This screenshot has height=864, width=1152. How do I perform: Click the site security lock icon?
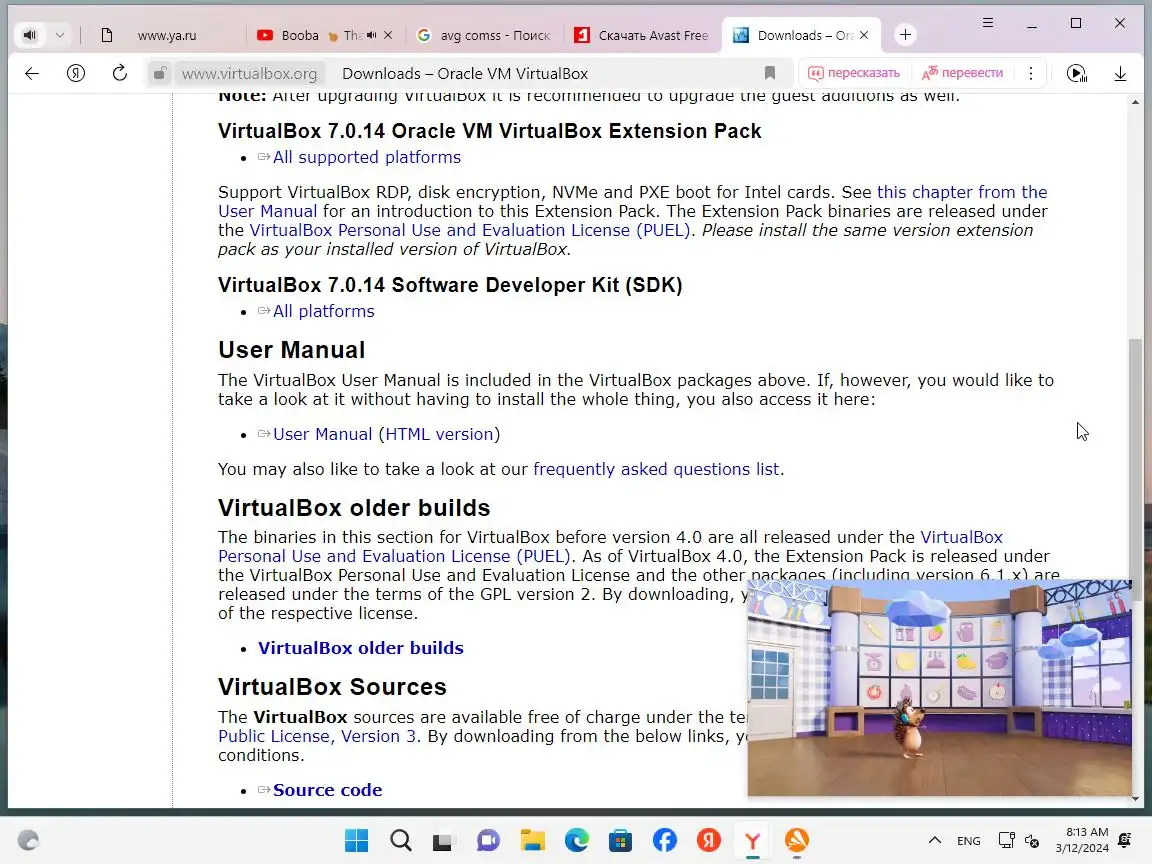(x=159, y=73)
